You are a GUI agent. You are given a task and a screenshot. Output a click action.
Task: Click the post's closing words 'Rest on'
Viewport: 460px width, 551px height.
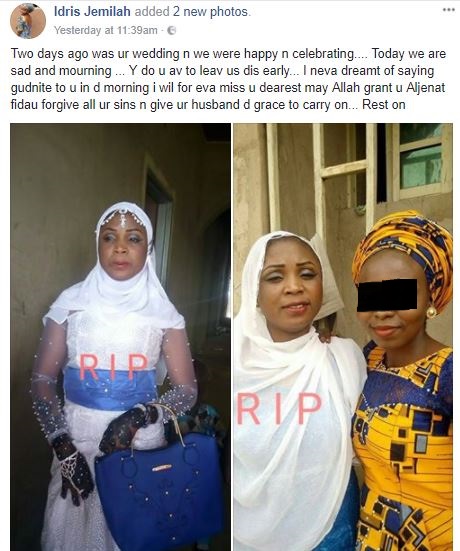pyautogui.click(x=384, y=105)
